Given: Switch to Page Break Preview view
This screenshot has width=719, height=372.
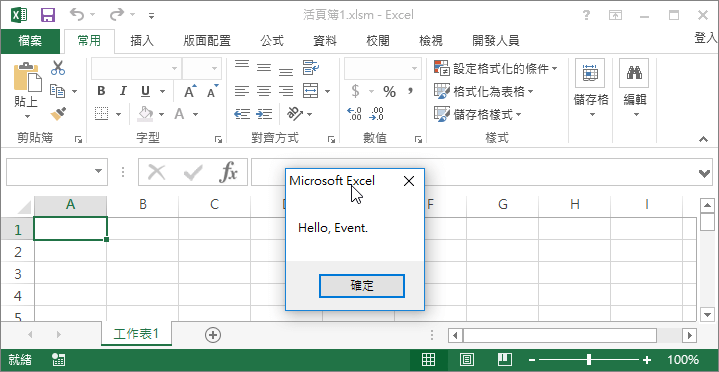Looking at the screenshot, I should 505,360.
